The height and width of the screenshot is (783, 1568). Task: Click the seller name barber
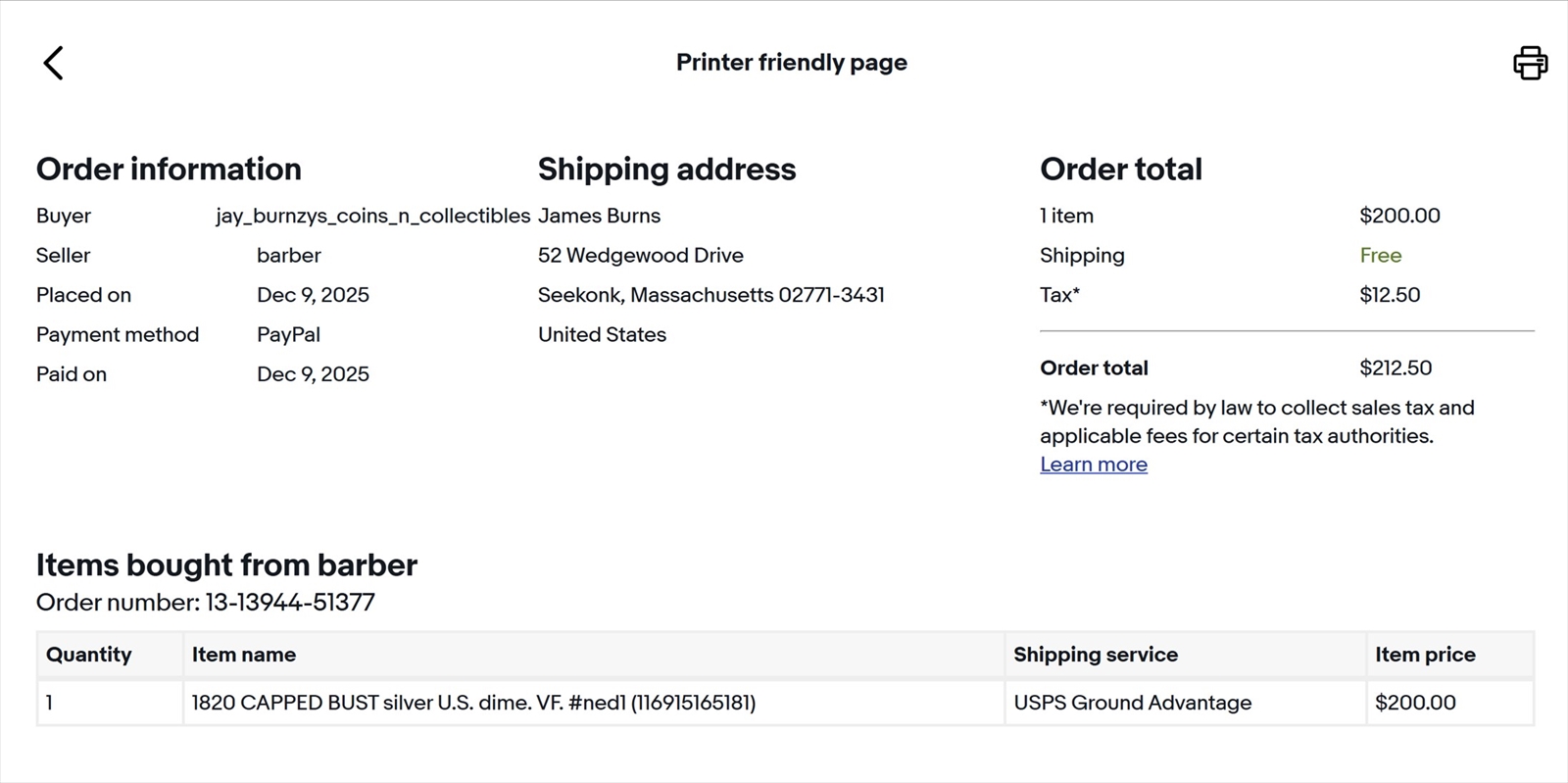(x=289, y=256)
